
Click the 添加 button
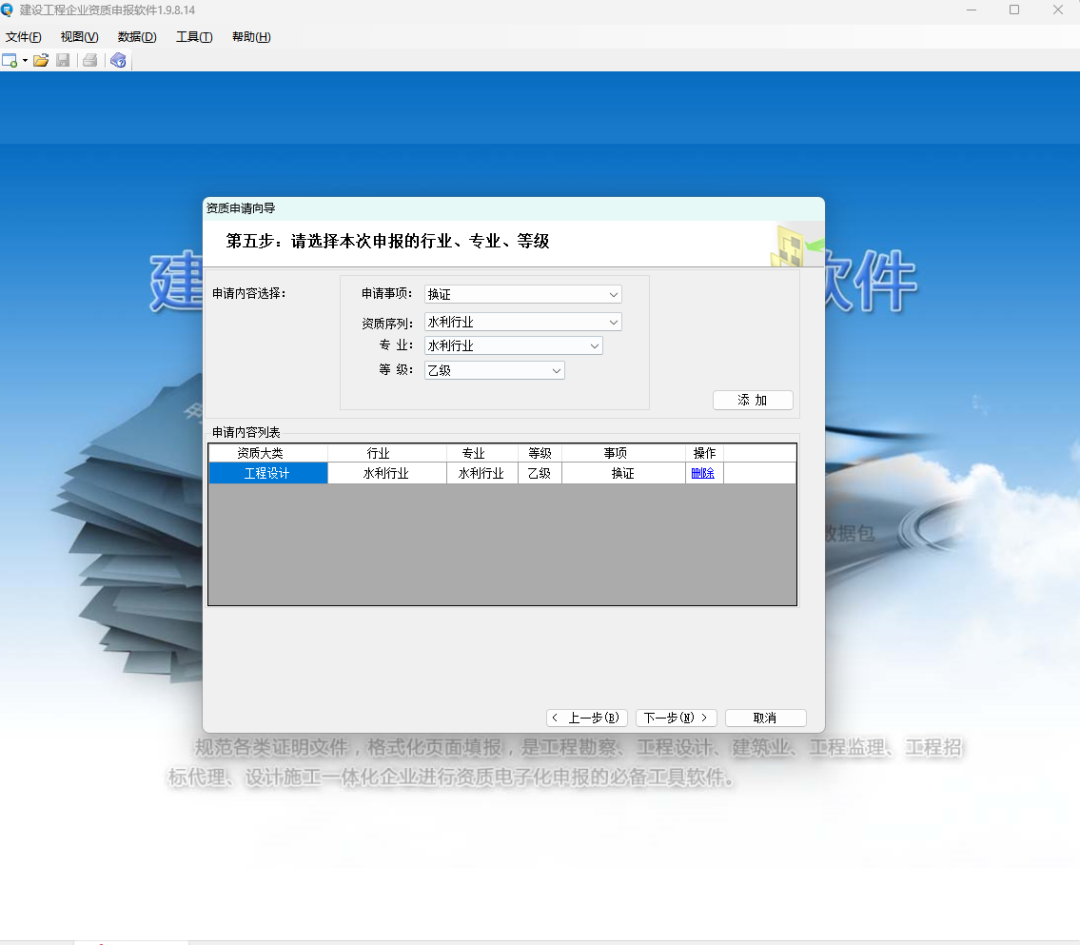pyautogui.click(x=752, y=400)
